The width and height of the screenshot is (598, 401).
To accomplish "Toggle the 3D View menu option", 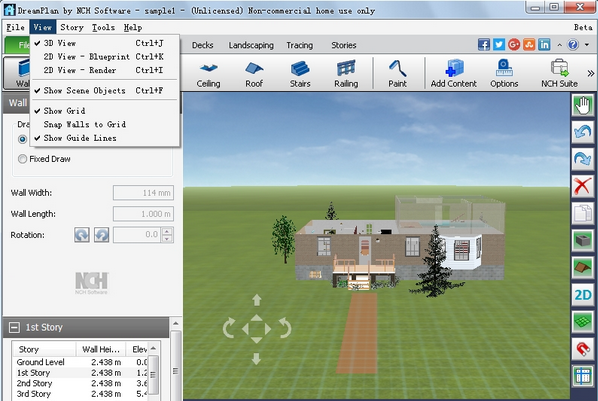I will click(x=104, y=43).
